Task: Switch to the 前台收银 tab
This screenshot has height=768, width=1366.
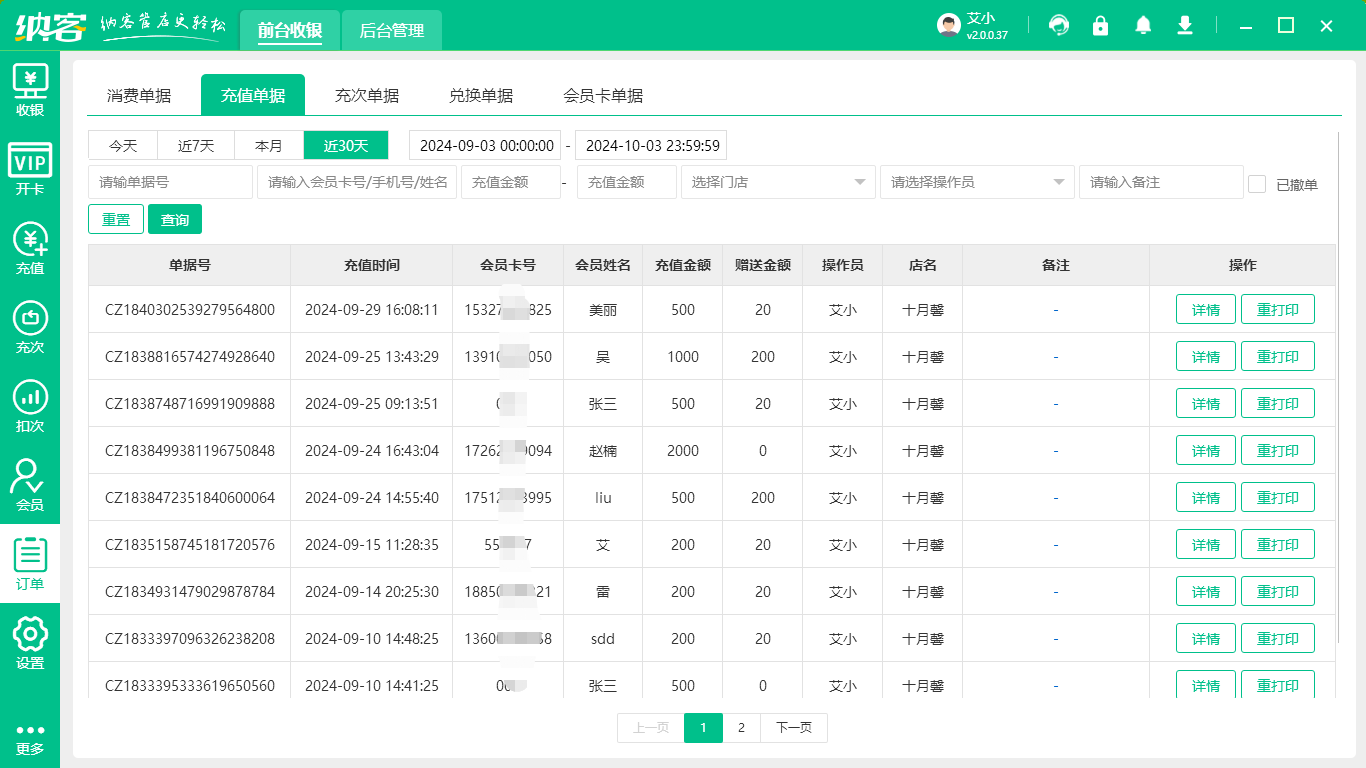Action: [290, 30]
